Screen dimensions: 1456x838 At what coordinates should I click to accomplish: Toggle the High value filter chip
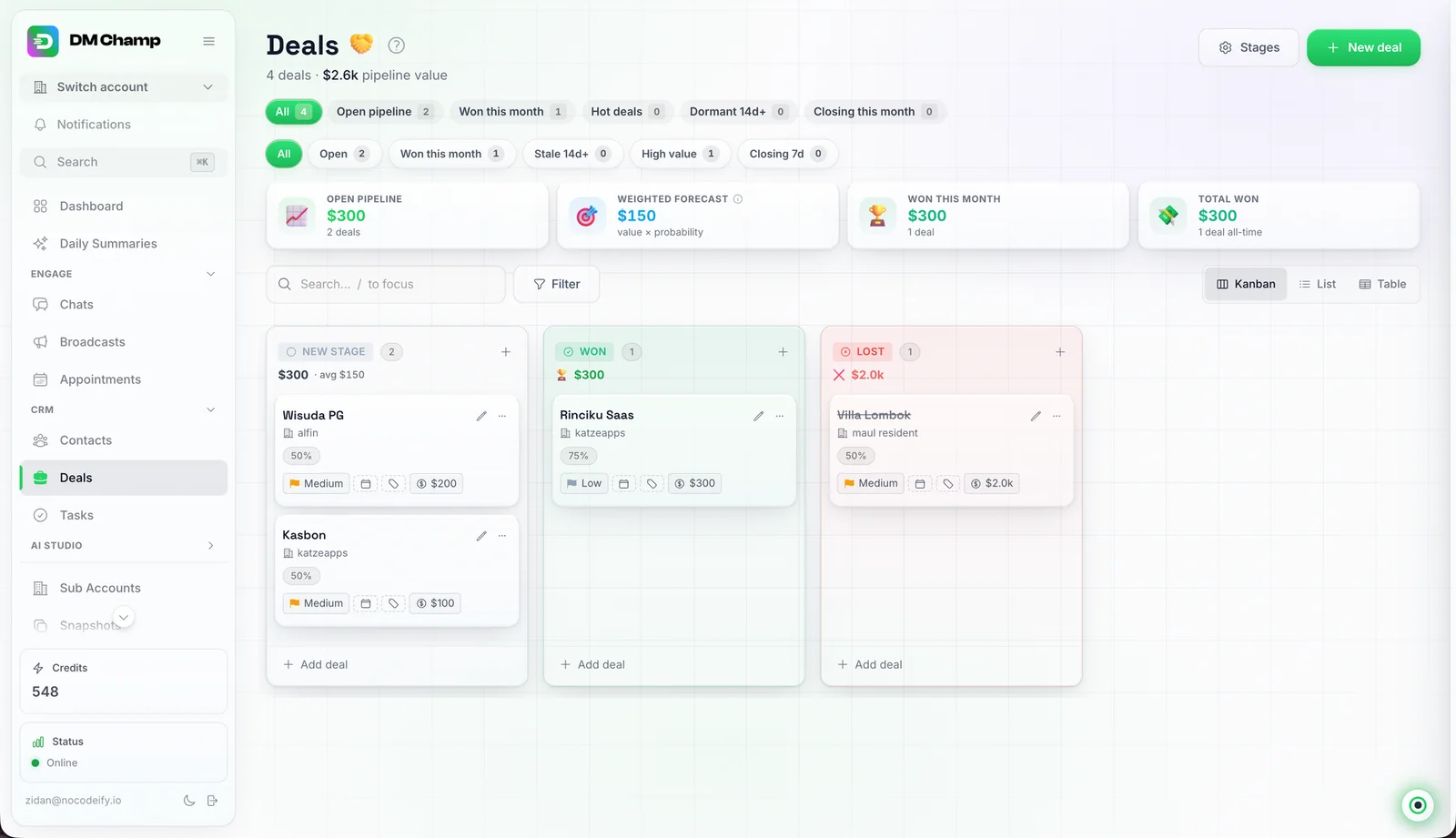click(680, 155)
